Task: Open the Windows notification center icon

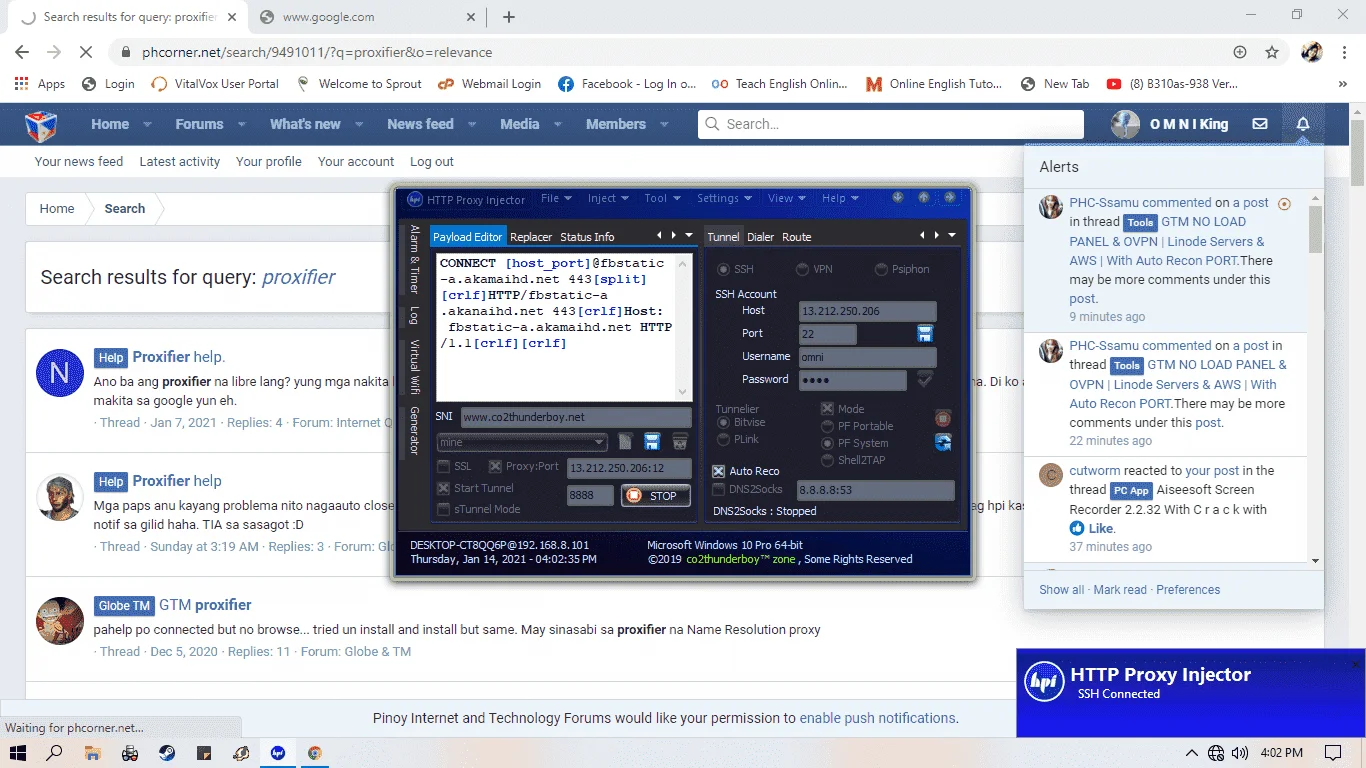Action: tap(1333, 753)
